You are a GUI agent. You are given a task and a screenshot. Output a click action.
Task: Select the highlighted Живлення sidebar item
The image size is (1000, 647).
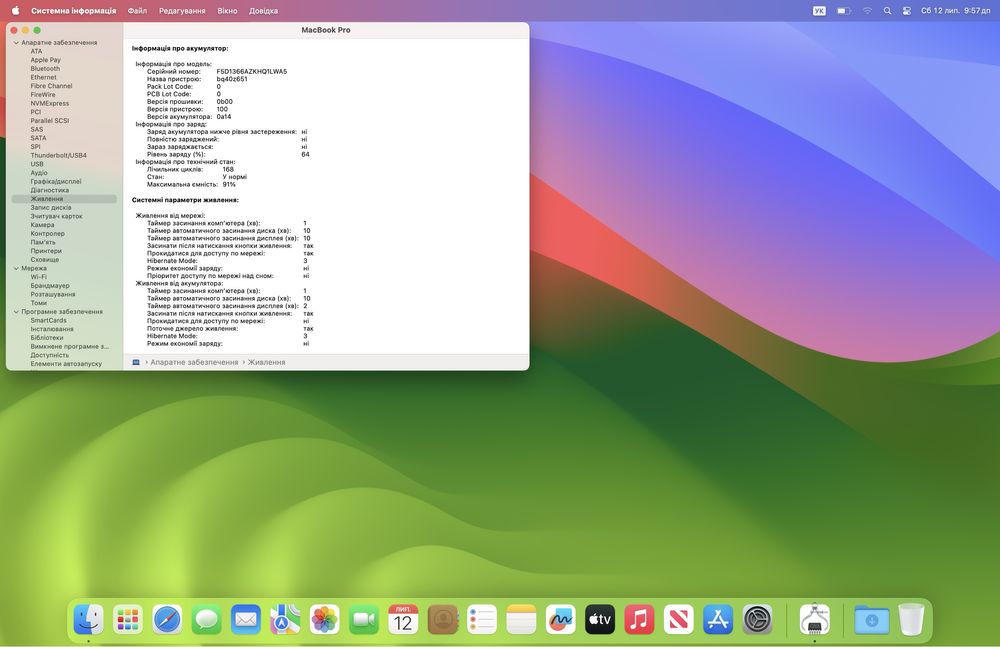[x=64, y=199]
